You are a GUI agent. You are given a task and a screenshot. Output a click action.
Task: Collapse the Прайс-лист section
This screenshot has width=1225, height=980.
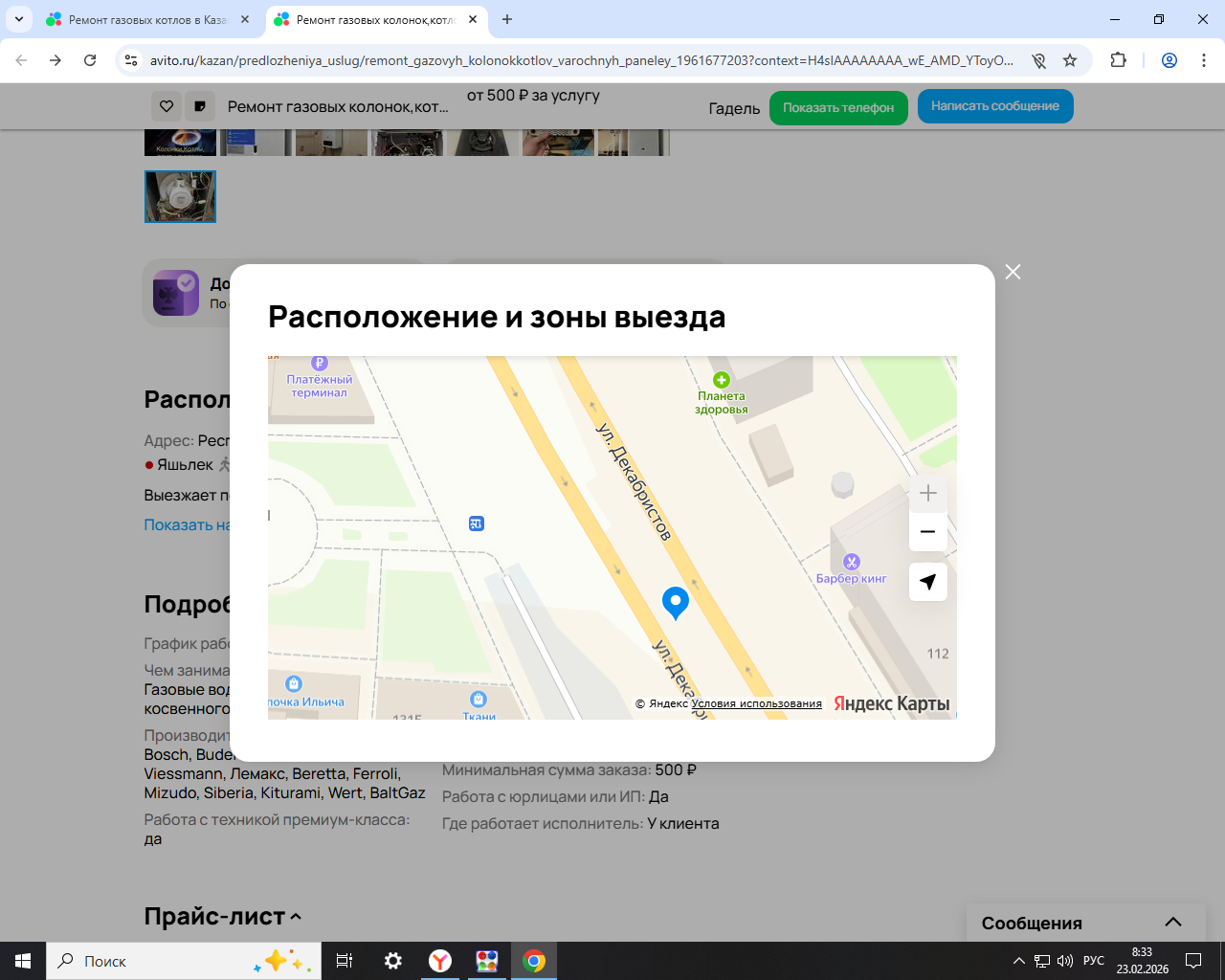296,917
